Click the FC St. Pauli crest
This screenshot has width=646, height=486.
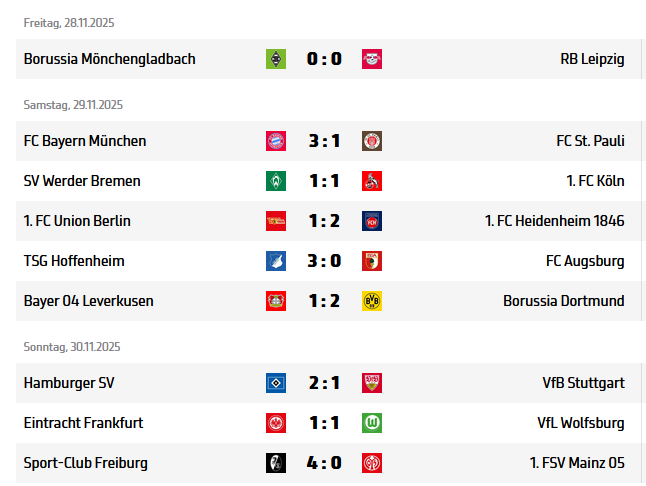tap(372, 141)
